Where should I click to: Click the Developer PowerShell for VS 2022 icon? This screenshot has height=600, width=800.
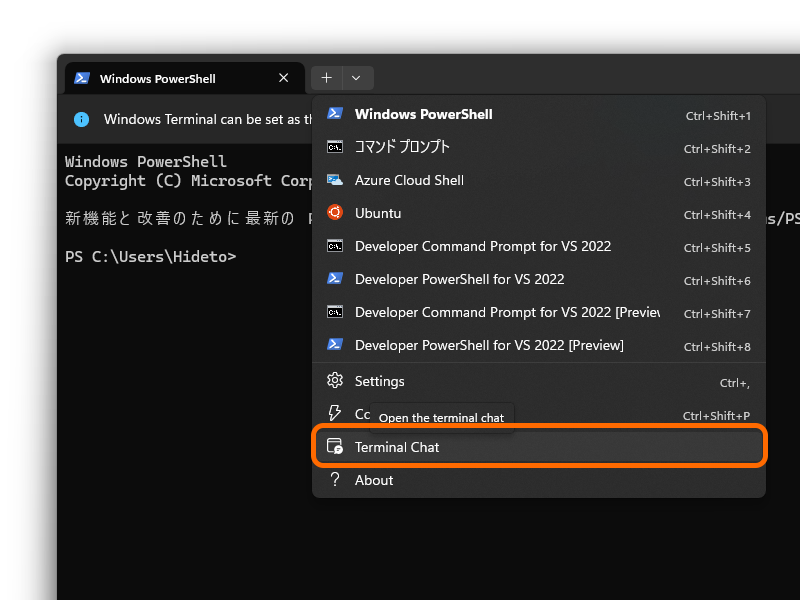(334, 279)
